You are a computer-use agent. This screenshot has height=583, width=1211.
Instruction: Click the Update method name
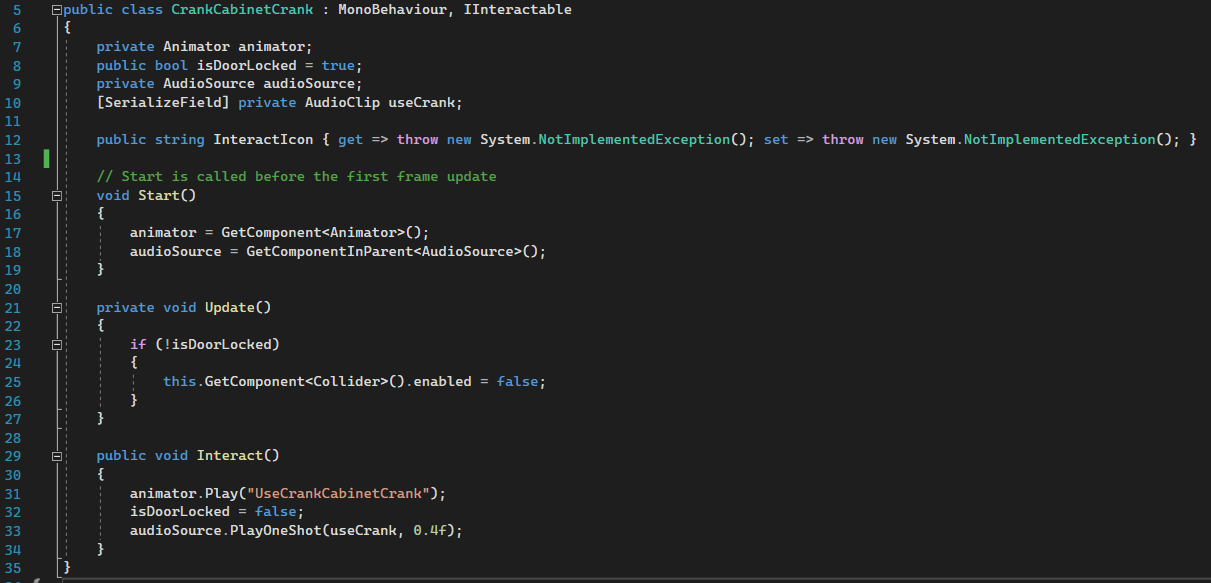(x=229, y=308)
